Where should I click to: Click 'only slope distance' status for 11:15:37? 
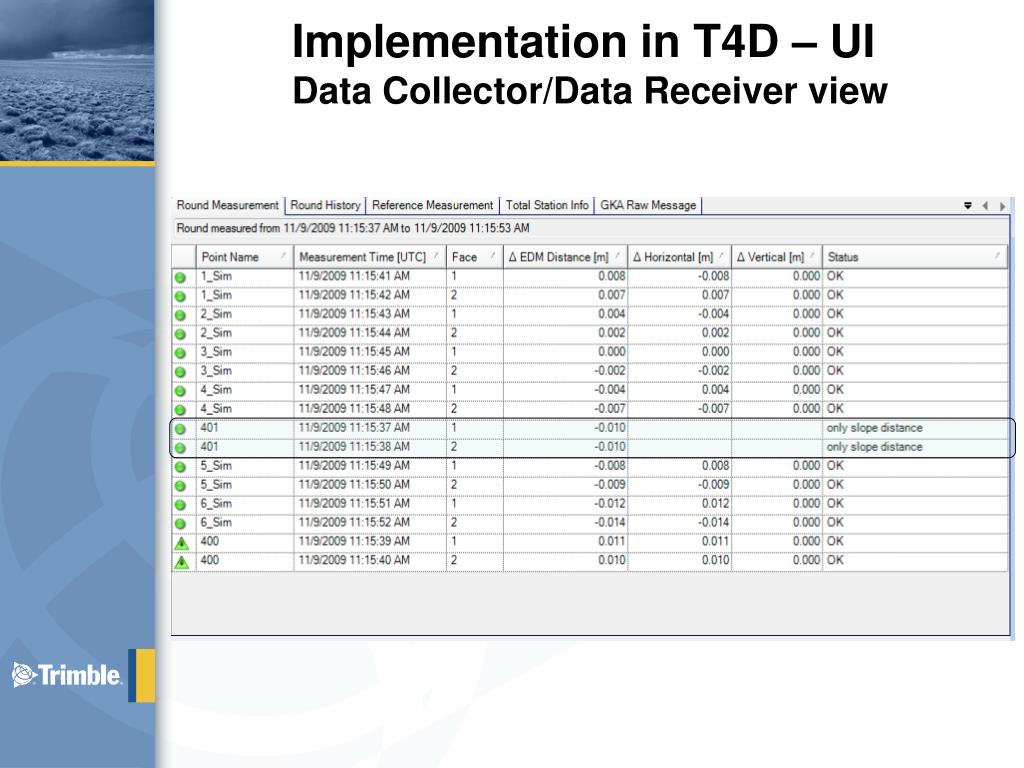point(874,428)
